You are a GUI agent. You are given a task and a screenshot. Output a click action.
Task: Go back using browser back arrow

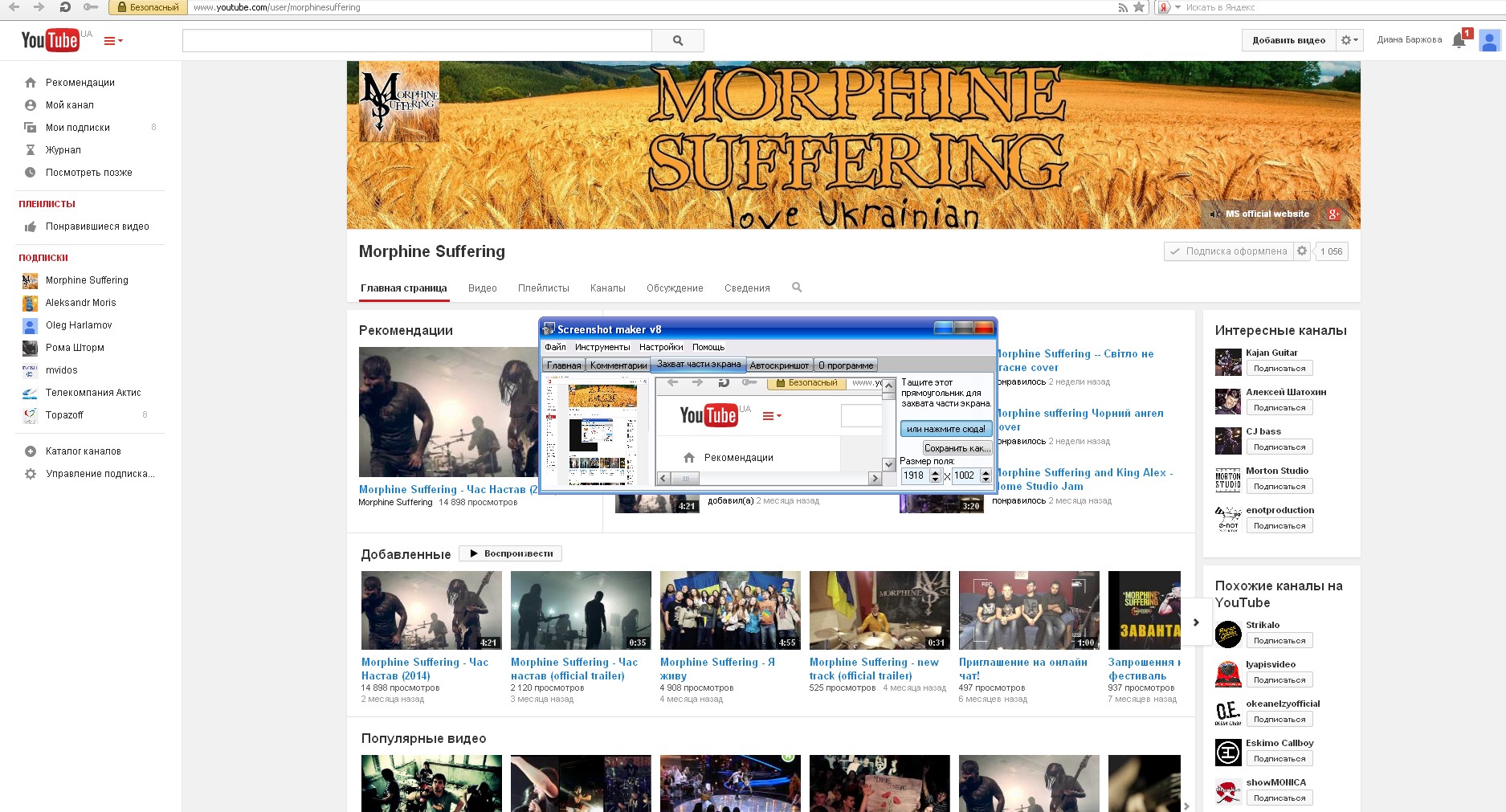pos(14,7)
